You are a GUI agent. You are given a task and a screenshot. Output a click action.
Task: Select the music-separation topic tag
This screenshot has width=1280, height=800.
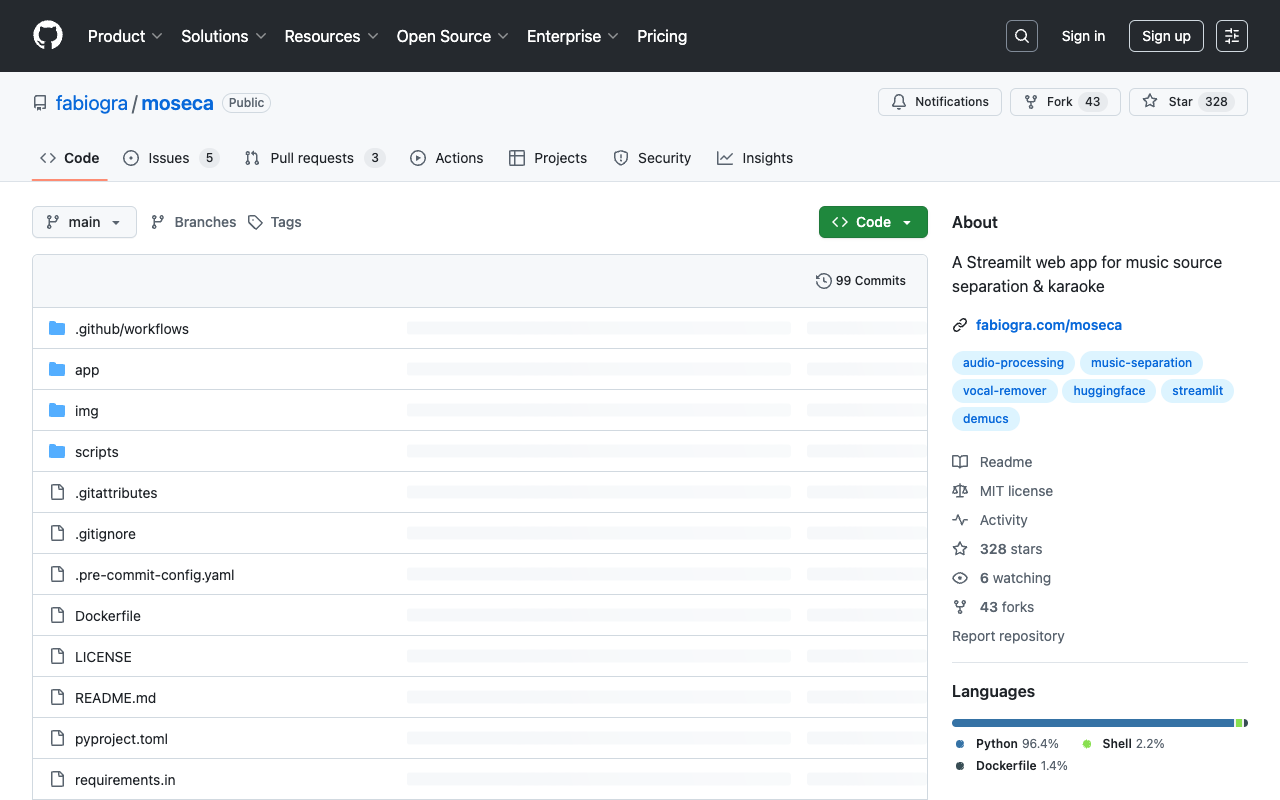pos(1141,363)
